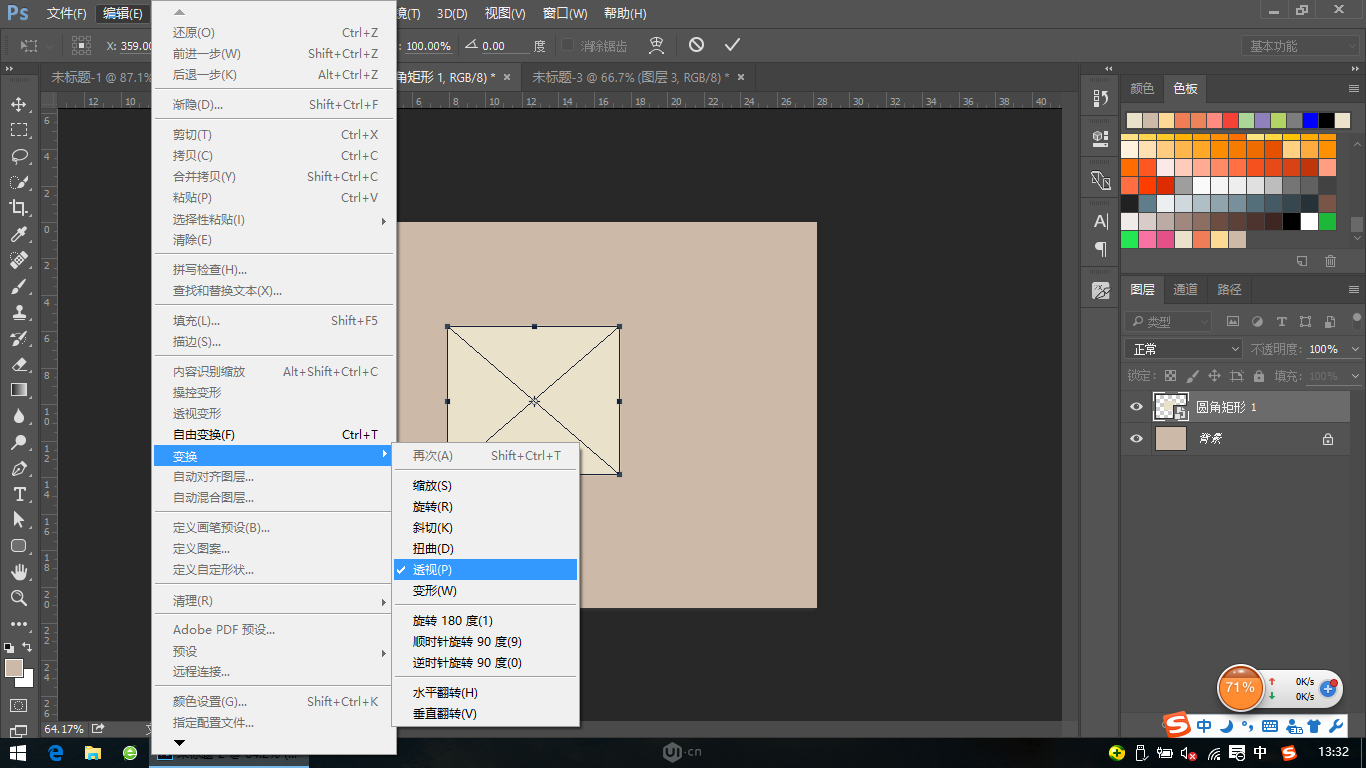
Task: Commit the transform with the checkmark
Action: (x=732, y=45)
